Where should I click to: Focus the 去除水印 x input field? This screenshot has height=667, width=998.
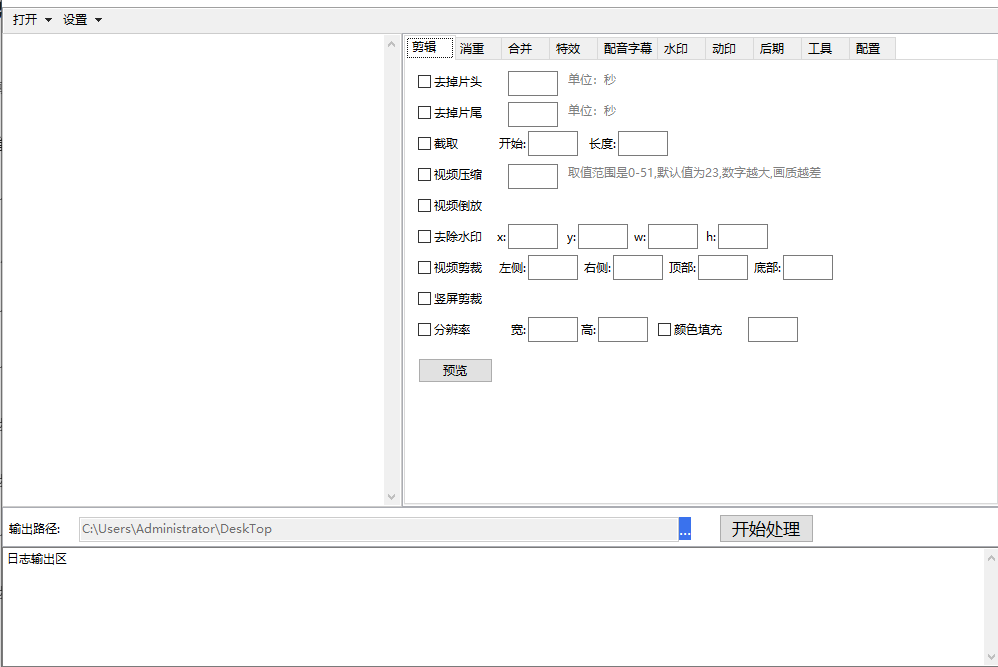[533, 237]
